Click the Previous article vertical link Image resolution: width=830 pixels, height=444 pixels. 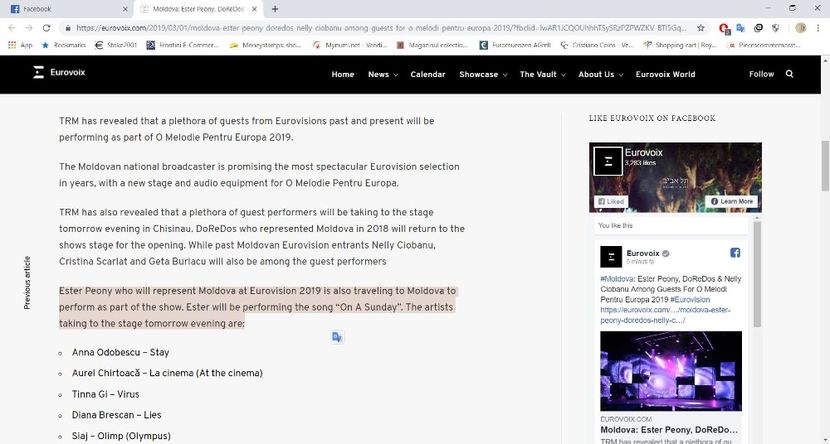(27, 283)
